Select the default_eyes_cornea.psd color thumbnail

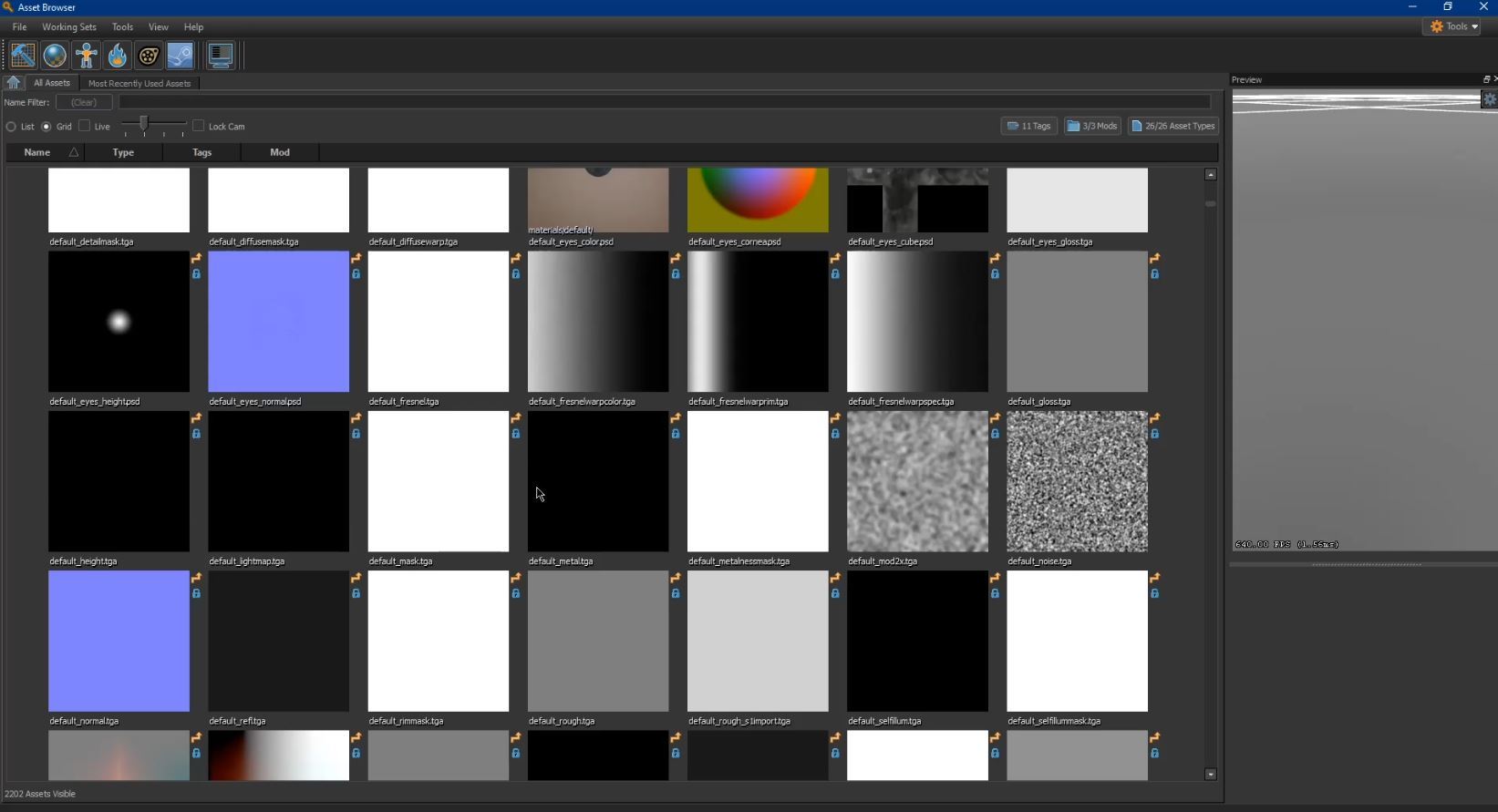click(x=758, y=200)
